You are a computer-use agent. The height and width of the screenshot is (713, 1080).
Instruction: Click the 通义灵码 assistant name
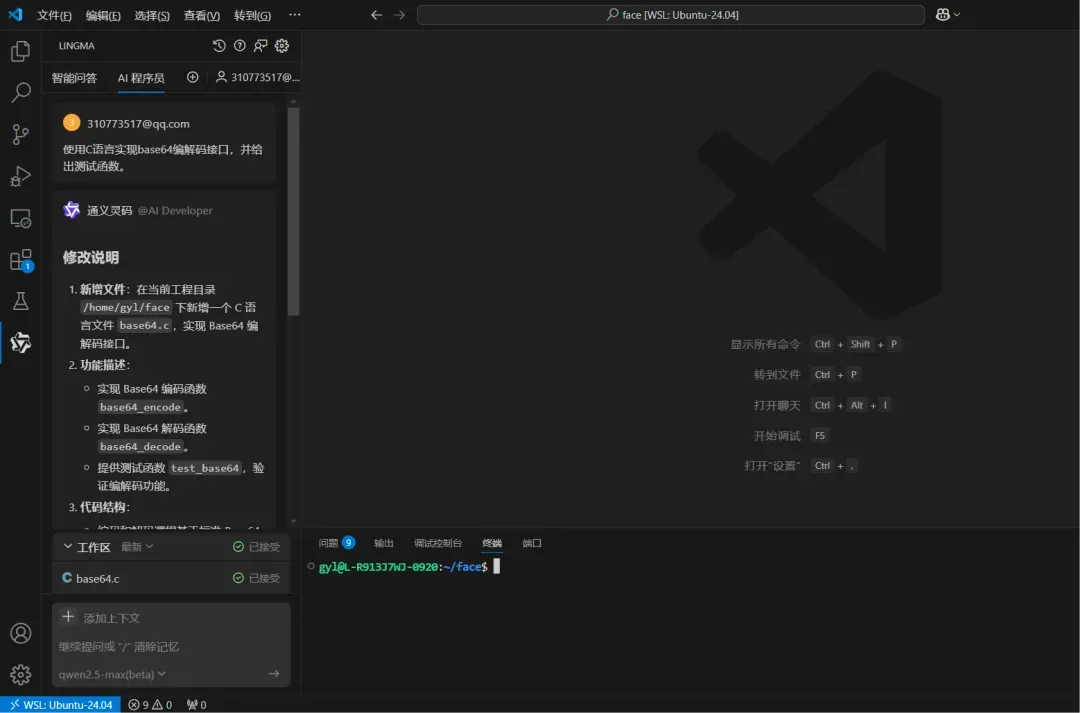click(110, 210)
